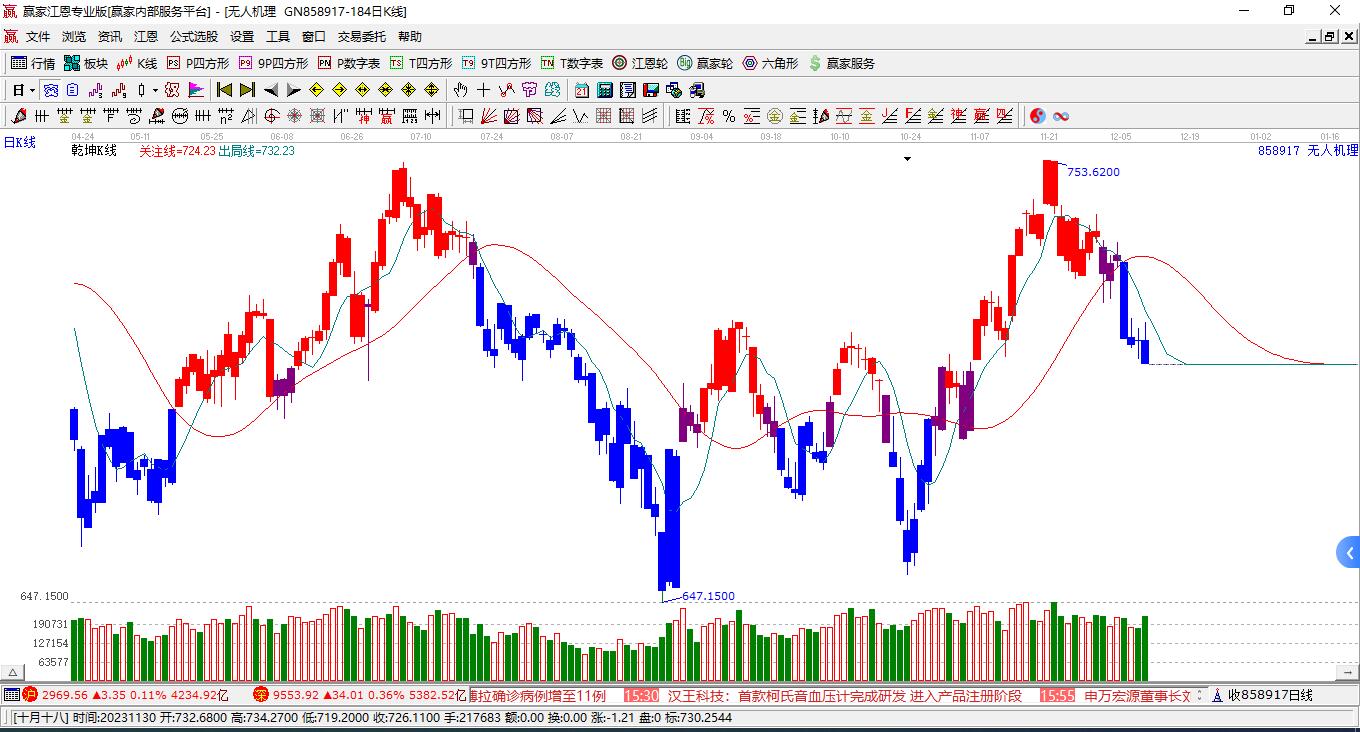Viewport: 1360px width, 732px height.
Task: Switch to the K线 chart view
Action: click(x=137, y=63)
